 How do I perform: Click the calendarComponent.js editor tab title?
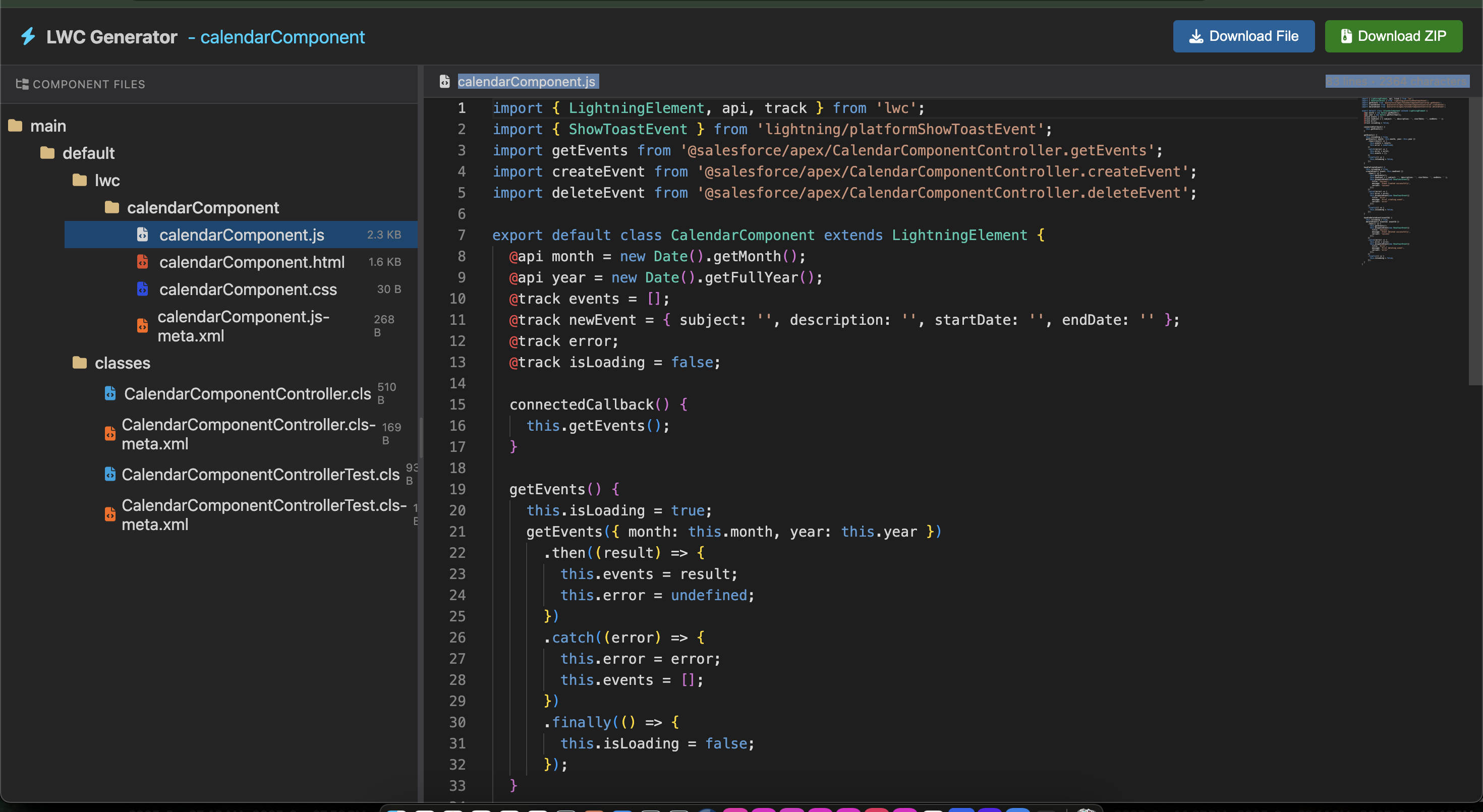(526, 82)
